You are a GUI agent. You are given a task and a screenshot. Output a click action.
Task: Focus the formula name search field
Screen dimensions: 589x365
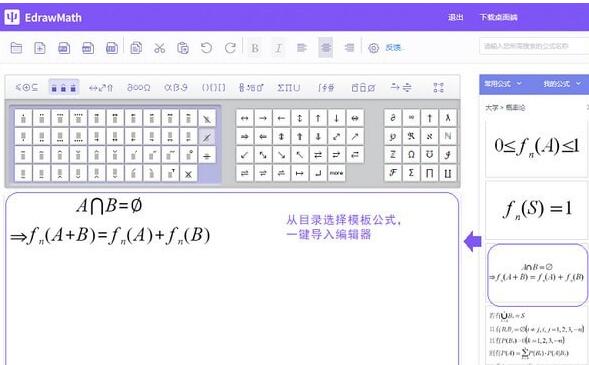click(534, 46)
